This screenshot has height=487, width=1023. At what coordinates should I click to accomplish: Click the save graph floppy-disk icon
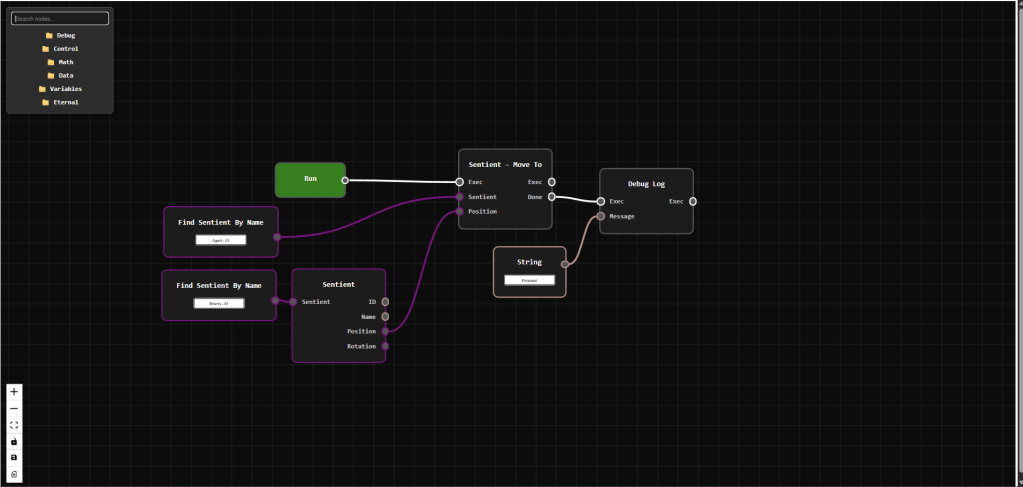coord(14,457)
